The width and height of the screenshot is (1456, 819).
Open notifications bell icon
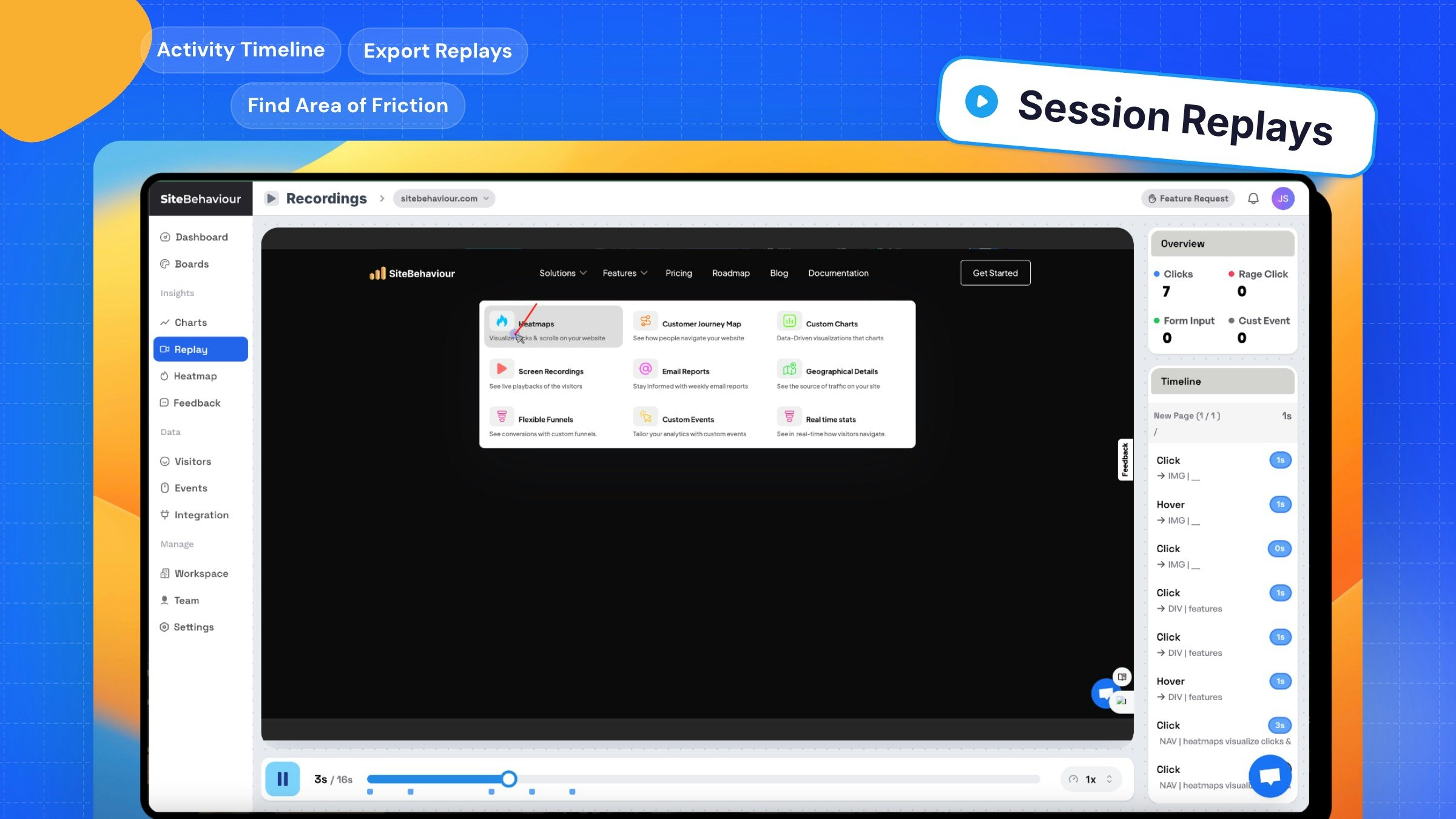[1253, 198]
